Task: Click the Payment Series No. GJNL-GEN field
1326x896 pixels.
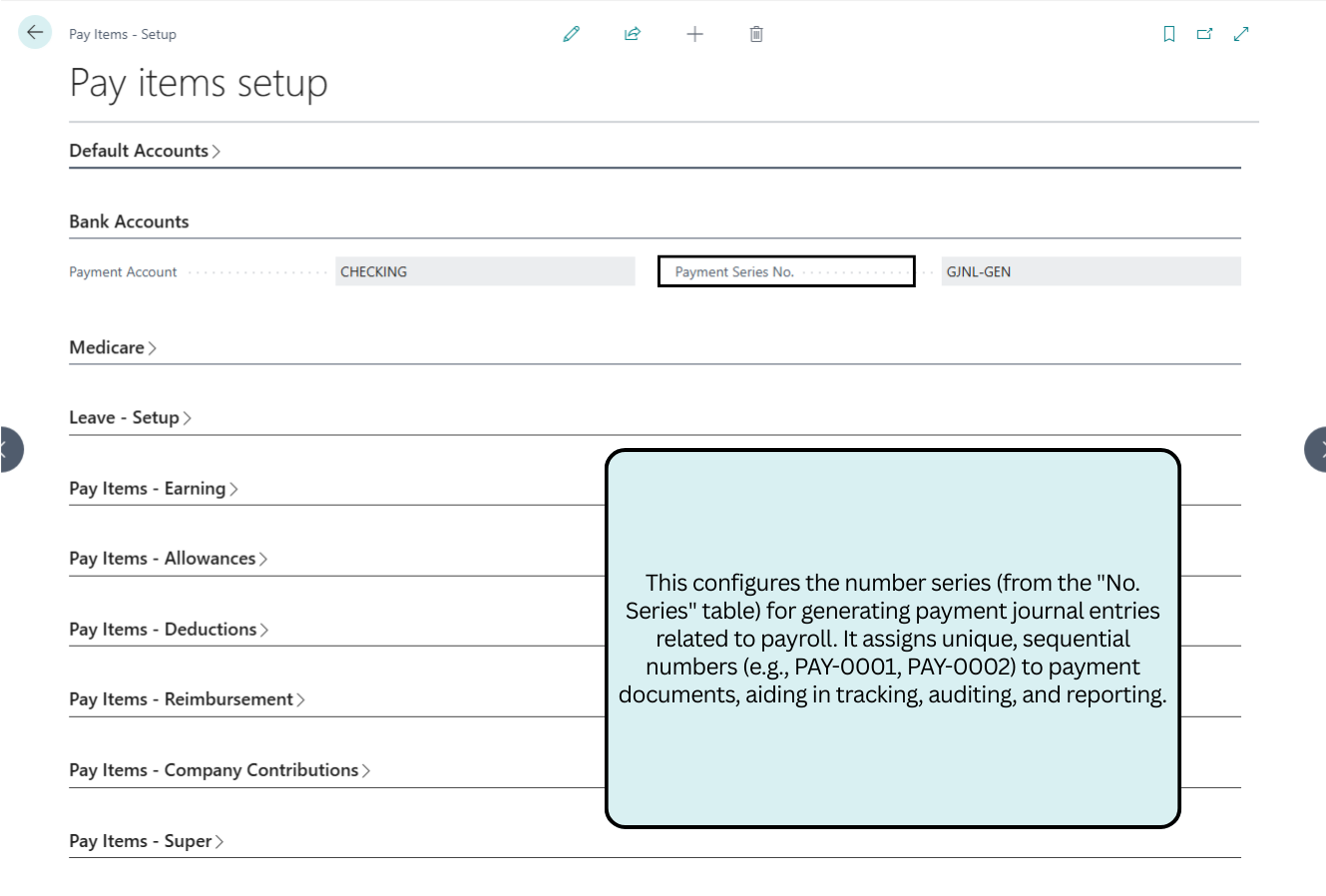Action: 1090,271
